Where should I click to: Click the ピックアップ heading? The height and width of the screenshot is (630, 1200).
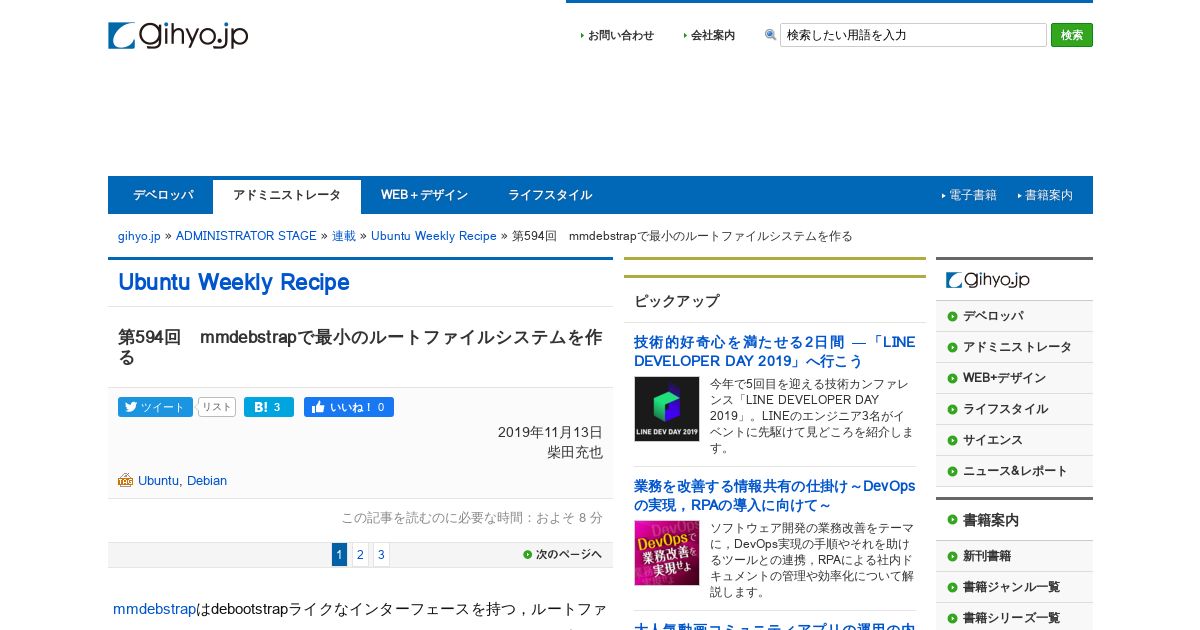tap(677, 301)
